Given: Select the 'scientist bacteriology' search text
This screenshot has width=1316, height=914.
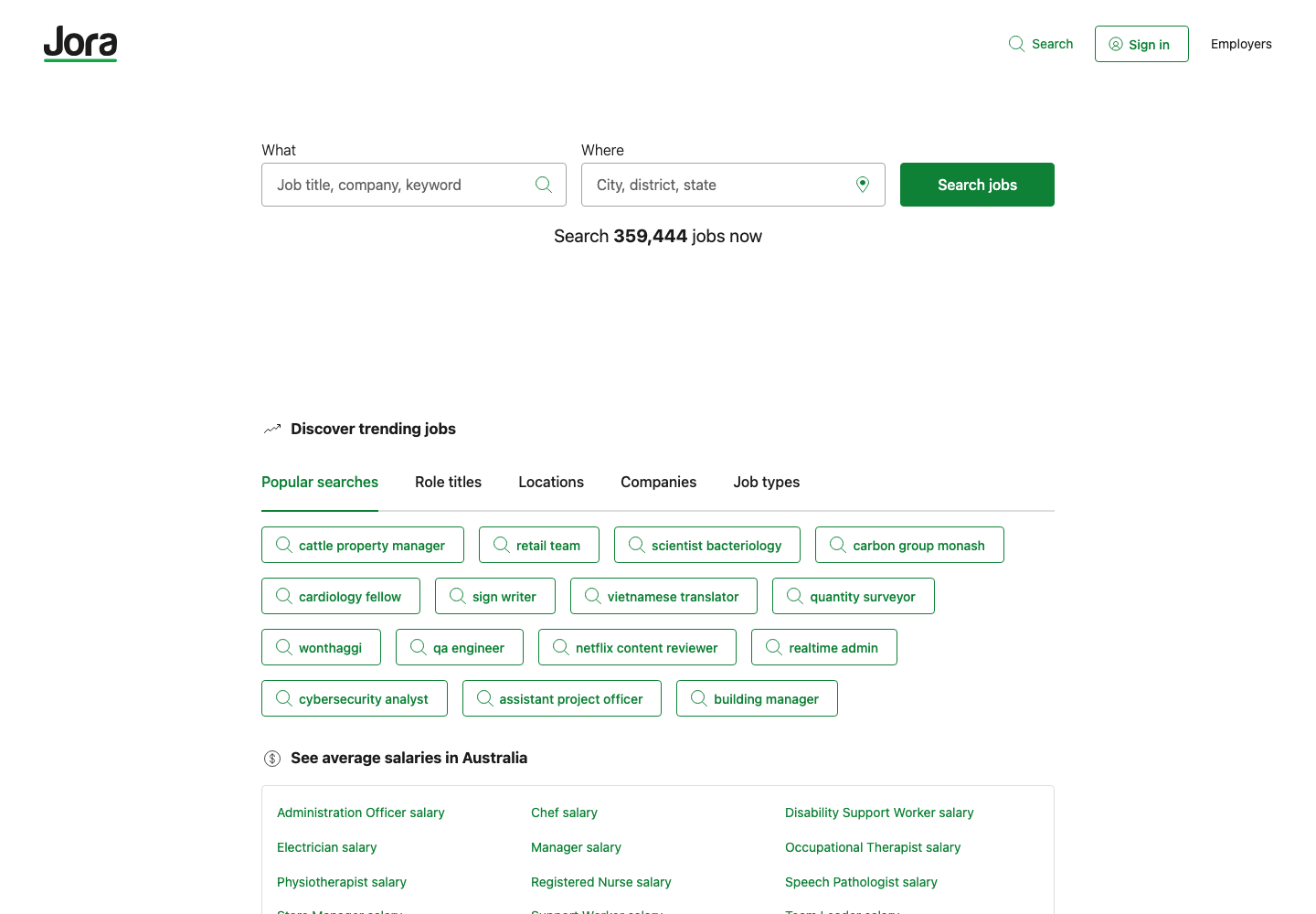Looking at the screenshot, I should [716, 546].
